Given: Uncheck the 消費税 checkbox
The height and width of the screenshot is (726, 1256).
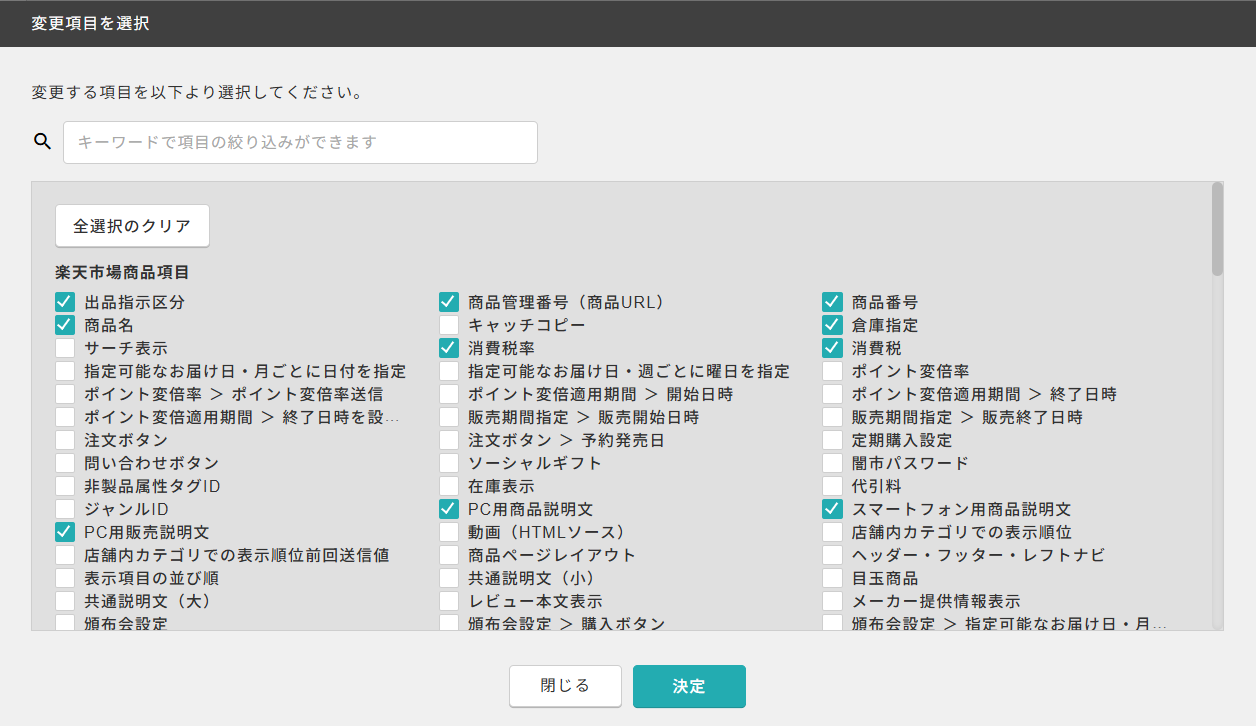Looking at the screenshot, I should (x=833, y=348).
